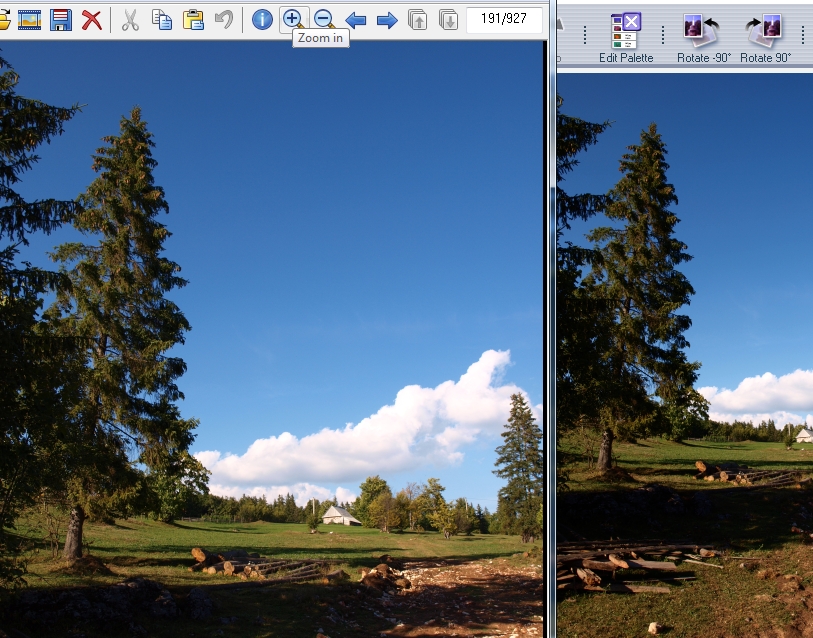
Task: Save the image with floppy disk icon
Action: pyautogui.click(x=61, y=20)
